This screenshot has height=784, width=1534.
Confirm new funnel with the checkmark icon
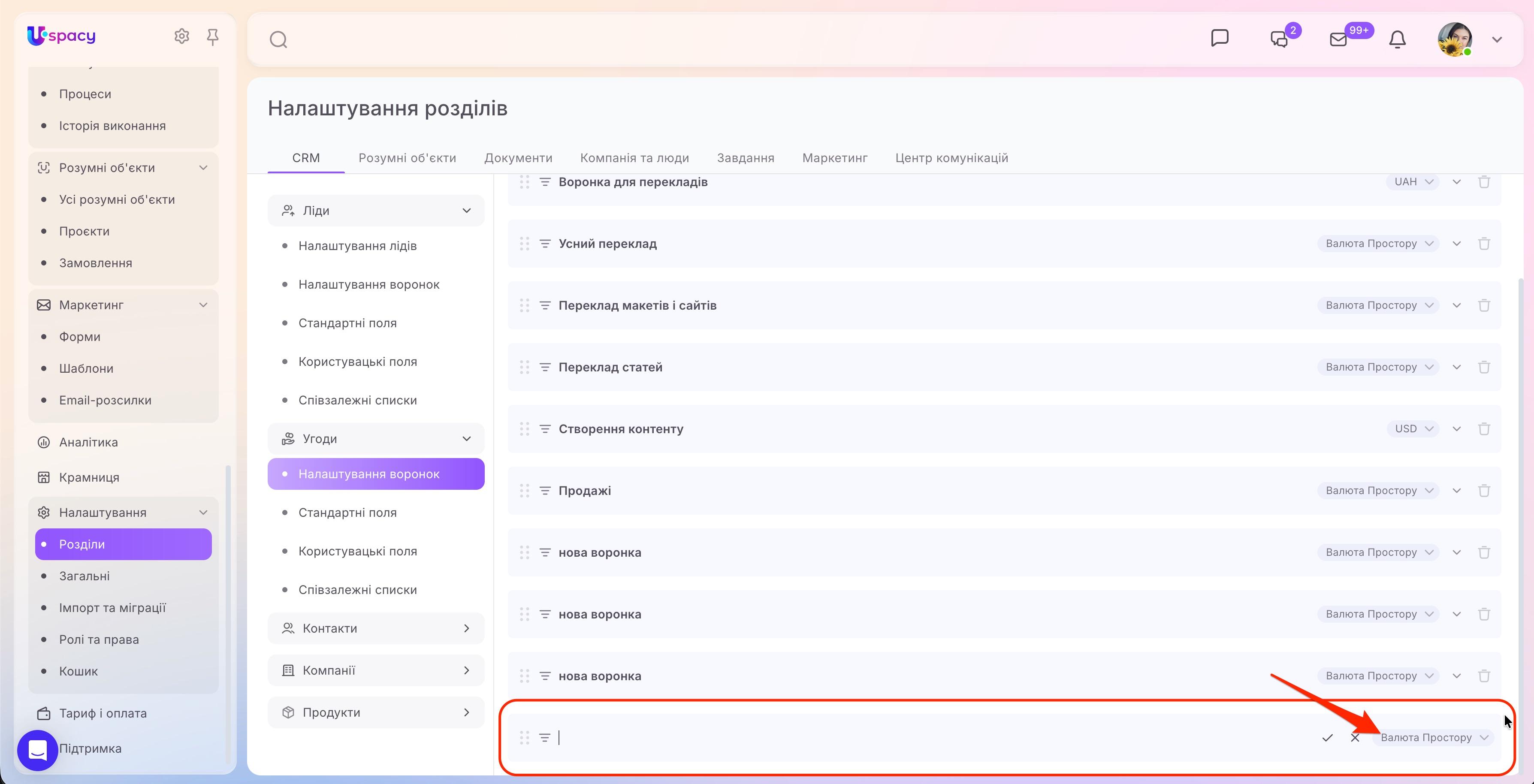[1327, 738]
